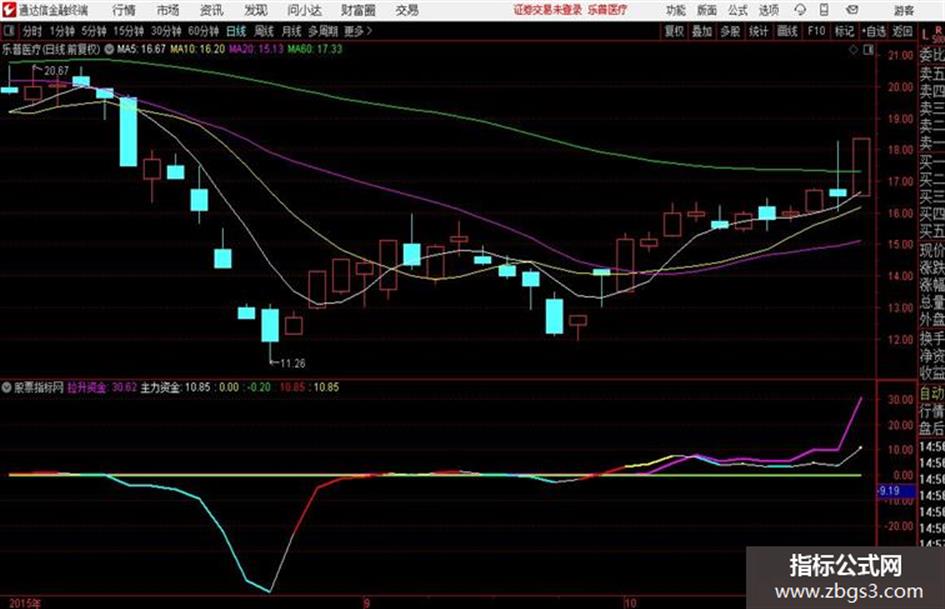Click the 2015年 date label on time axis
The image size is (945, 609).
24,603
